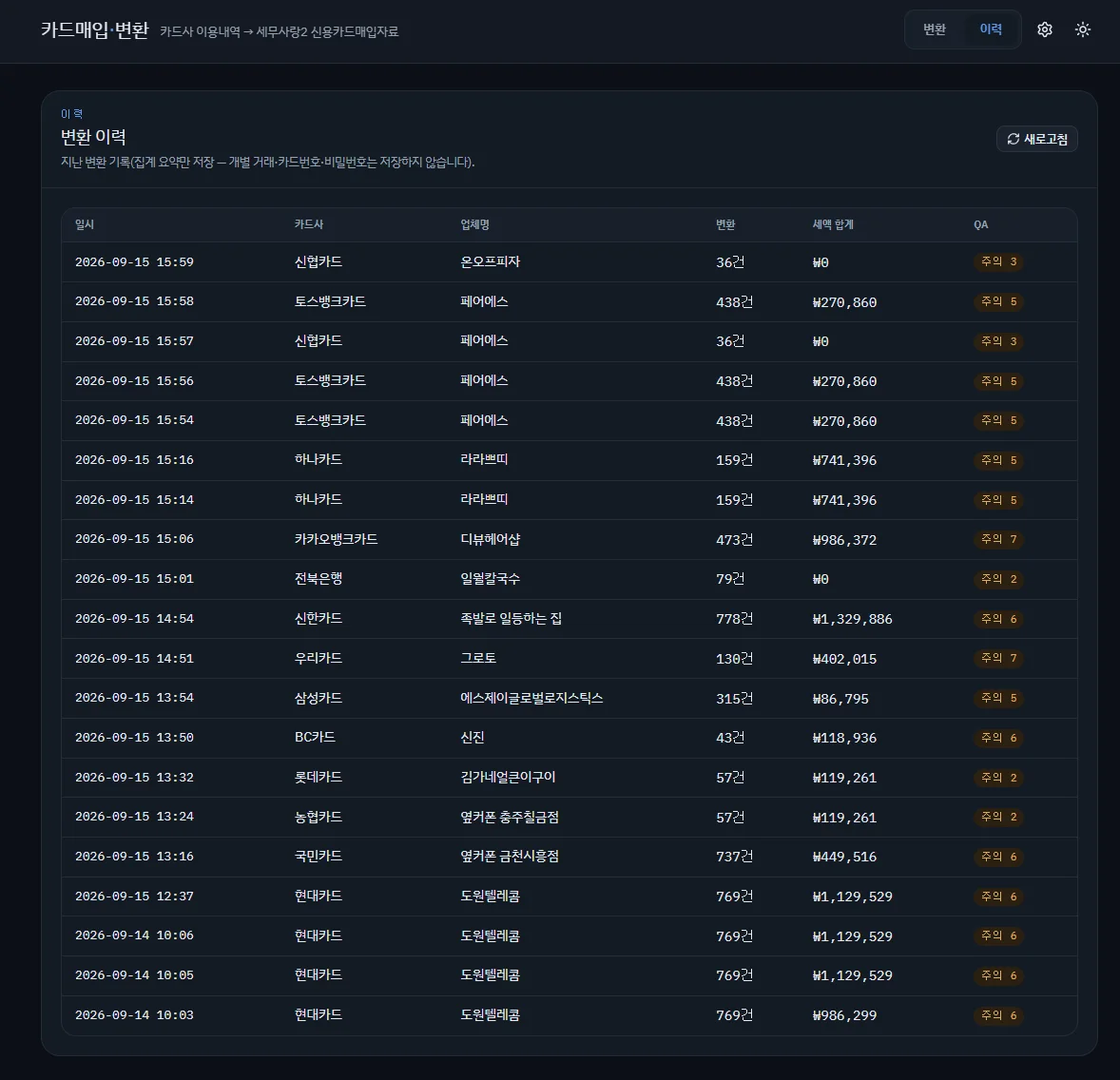Select the 김가네얼큰이구이 business name
This screenshot has height=1080, width=1120.
click(x=508, y=777)
